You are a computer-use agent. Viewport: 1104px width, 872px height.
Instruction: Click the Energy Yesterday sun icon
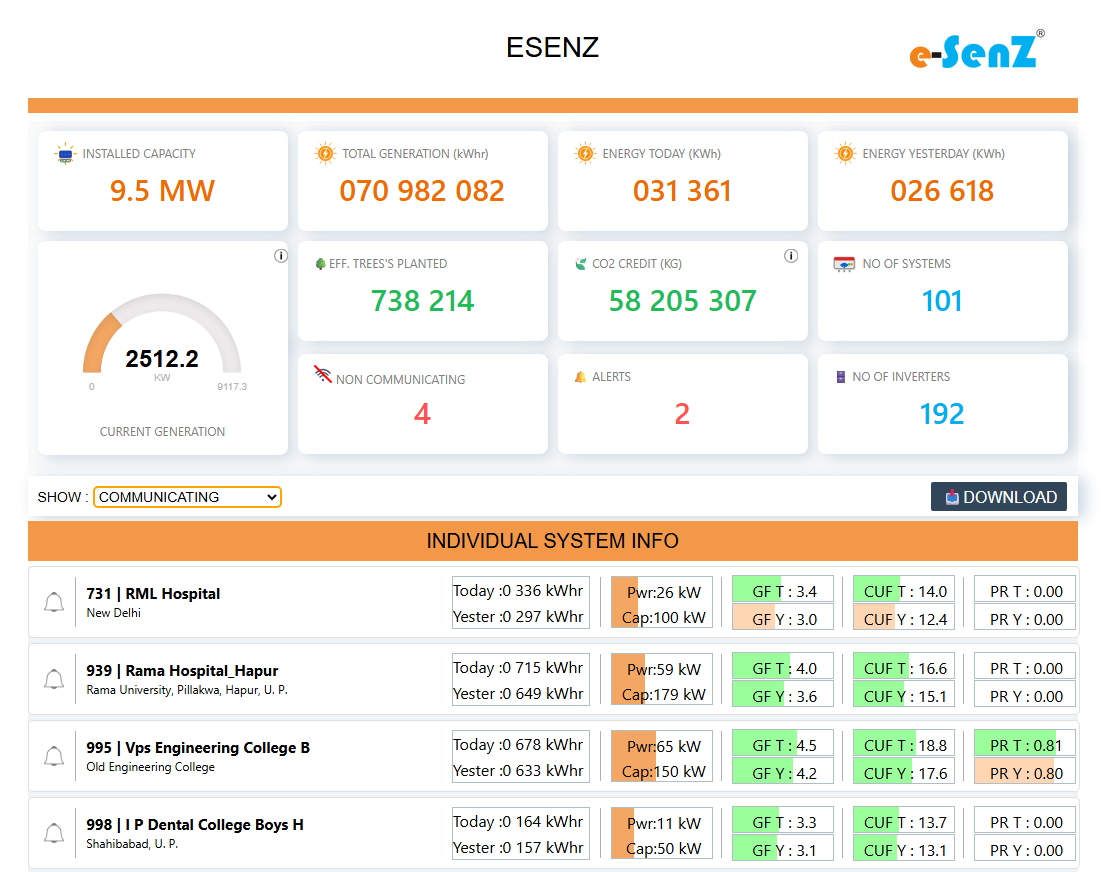click(x=845, y=154)
